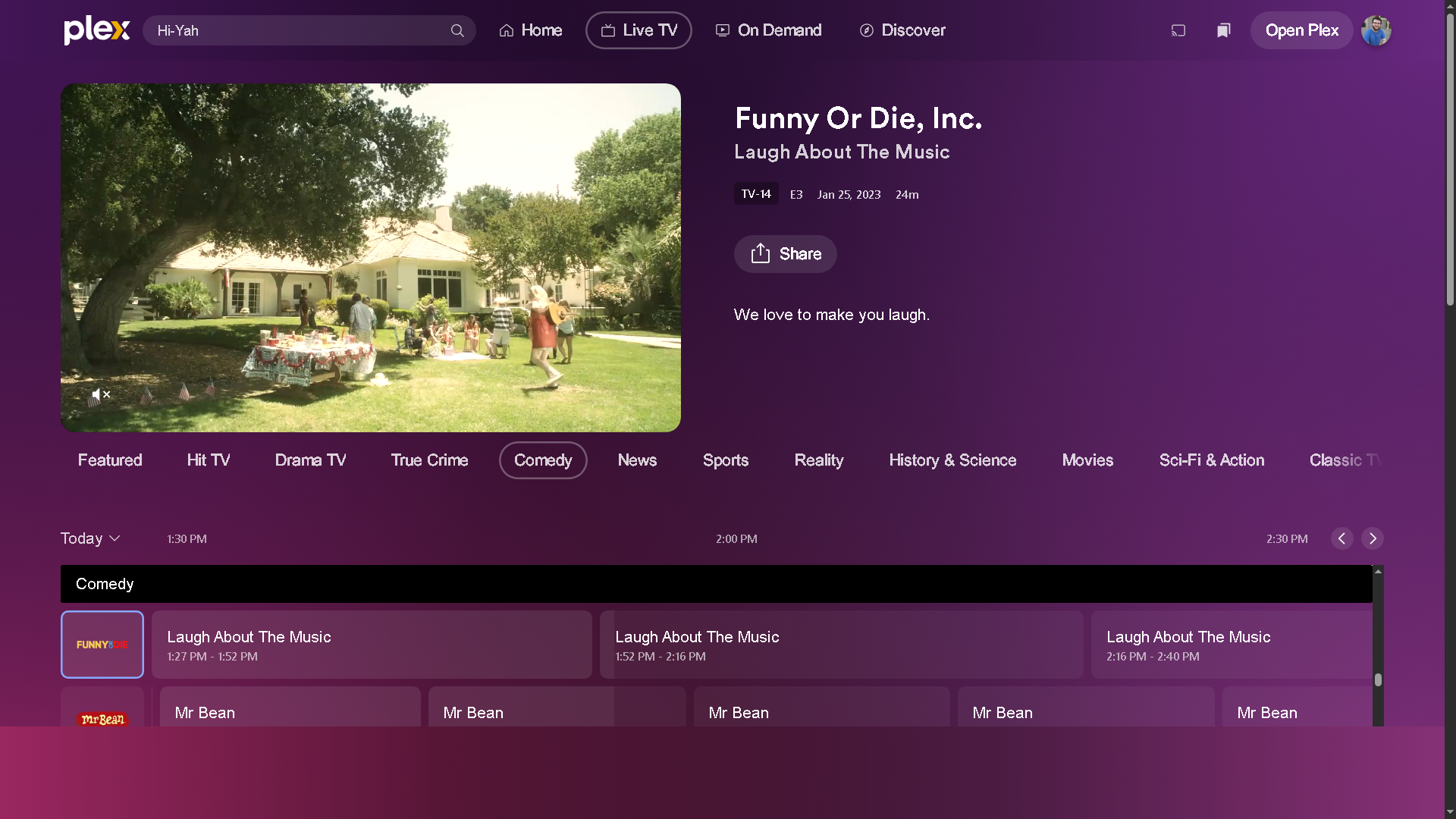Screen dimensions: 1456x819
Task: Click the guide scrollbar up arrow
Action: coord(1378,571)
